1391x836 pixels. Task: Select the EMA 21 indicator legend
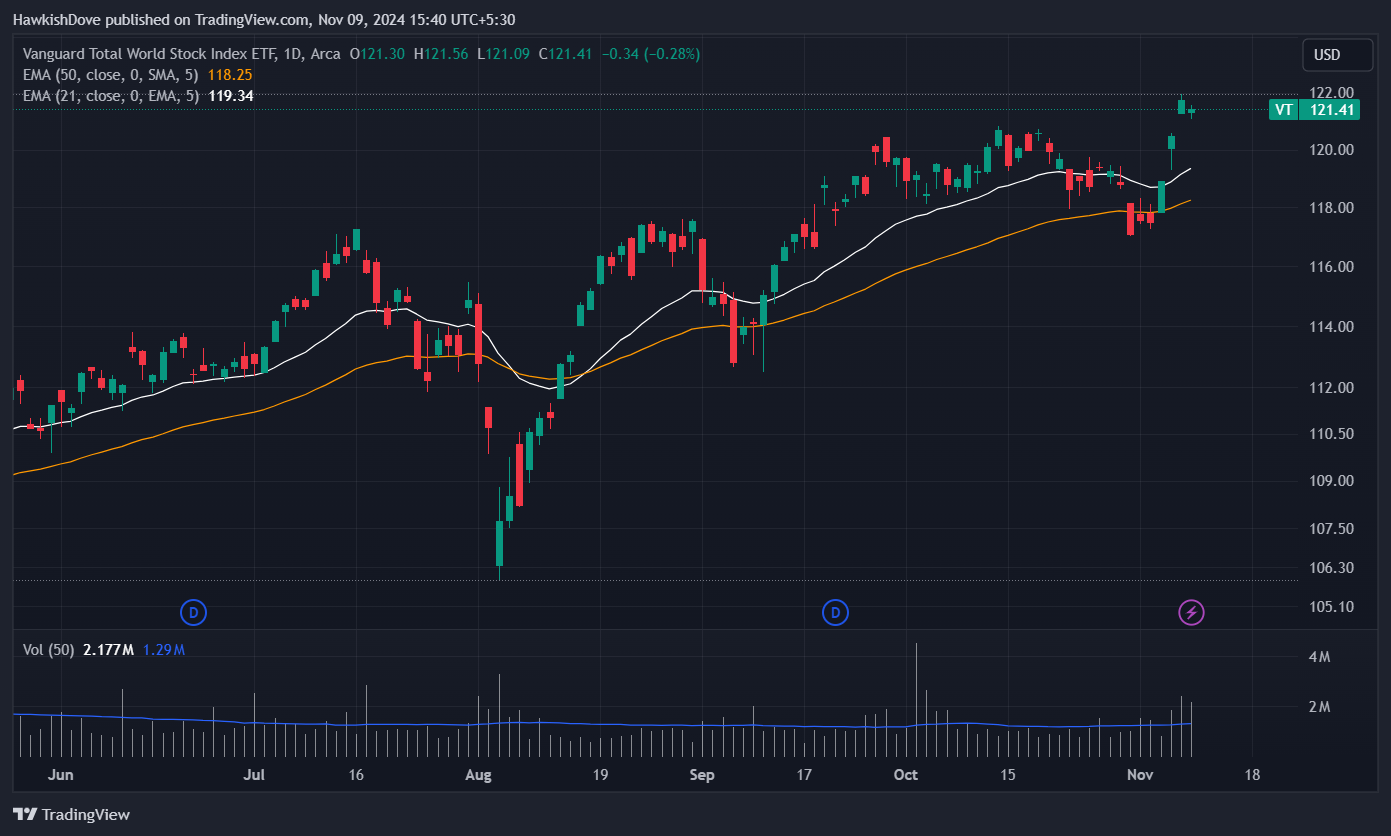(x=110, y=96)
